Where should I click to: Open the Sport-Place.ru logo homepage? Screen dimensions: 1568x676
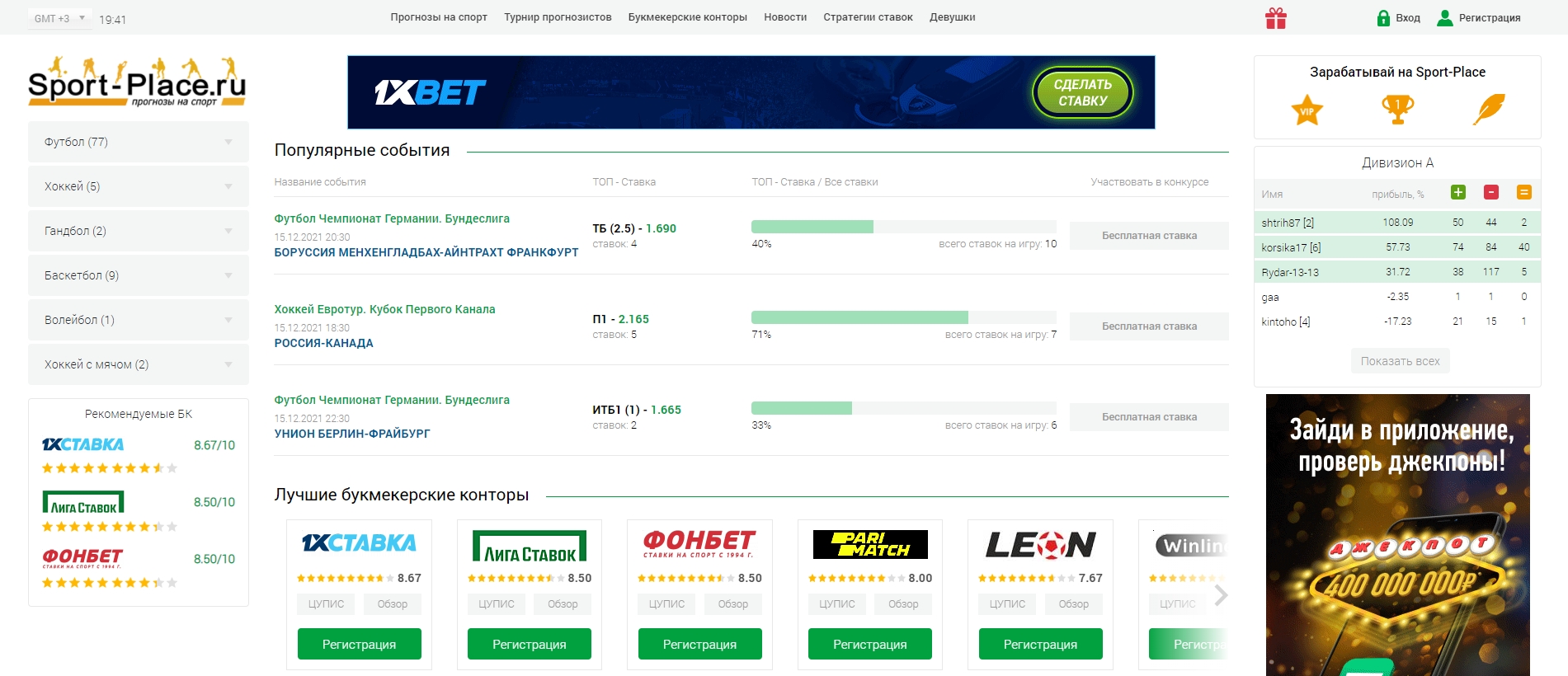(137, 82)
